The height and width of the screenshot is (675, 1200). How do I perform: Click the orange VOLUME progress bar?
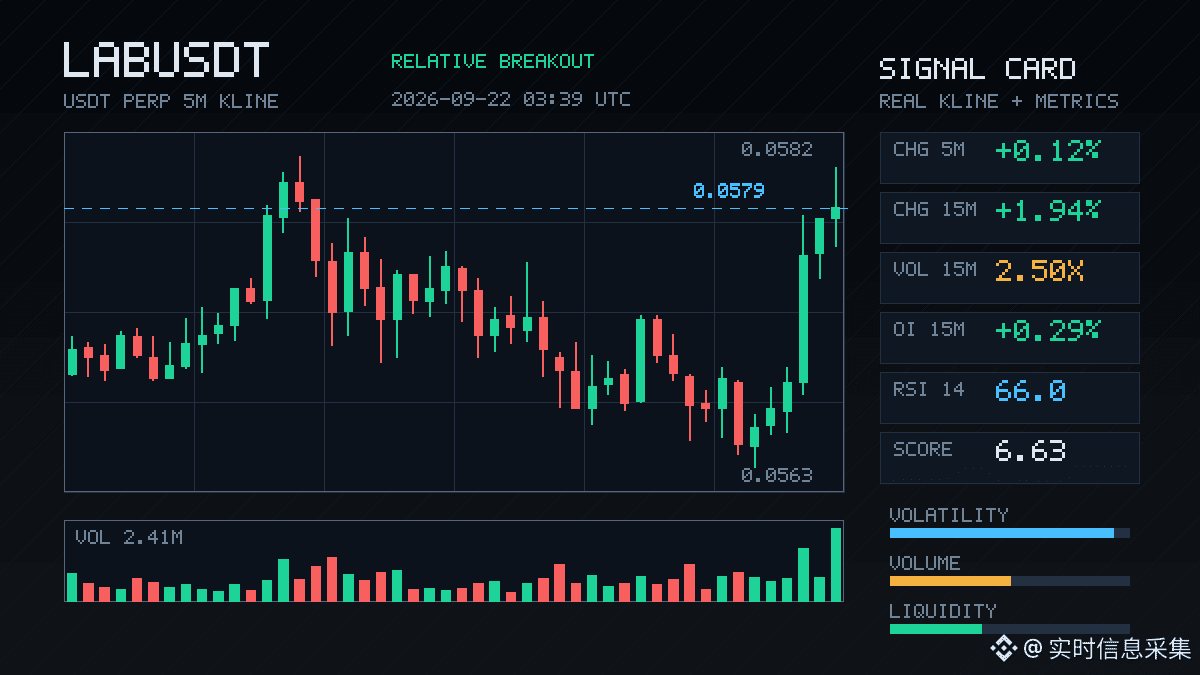click(950, 581)
